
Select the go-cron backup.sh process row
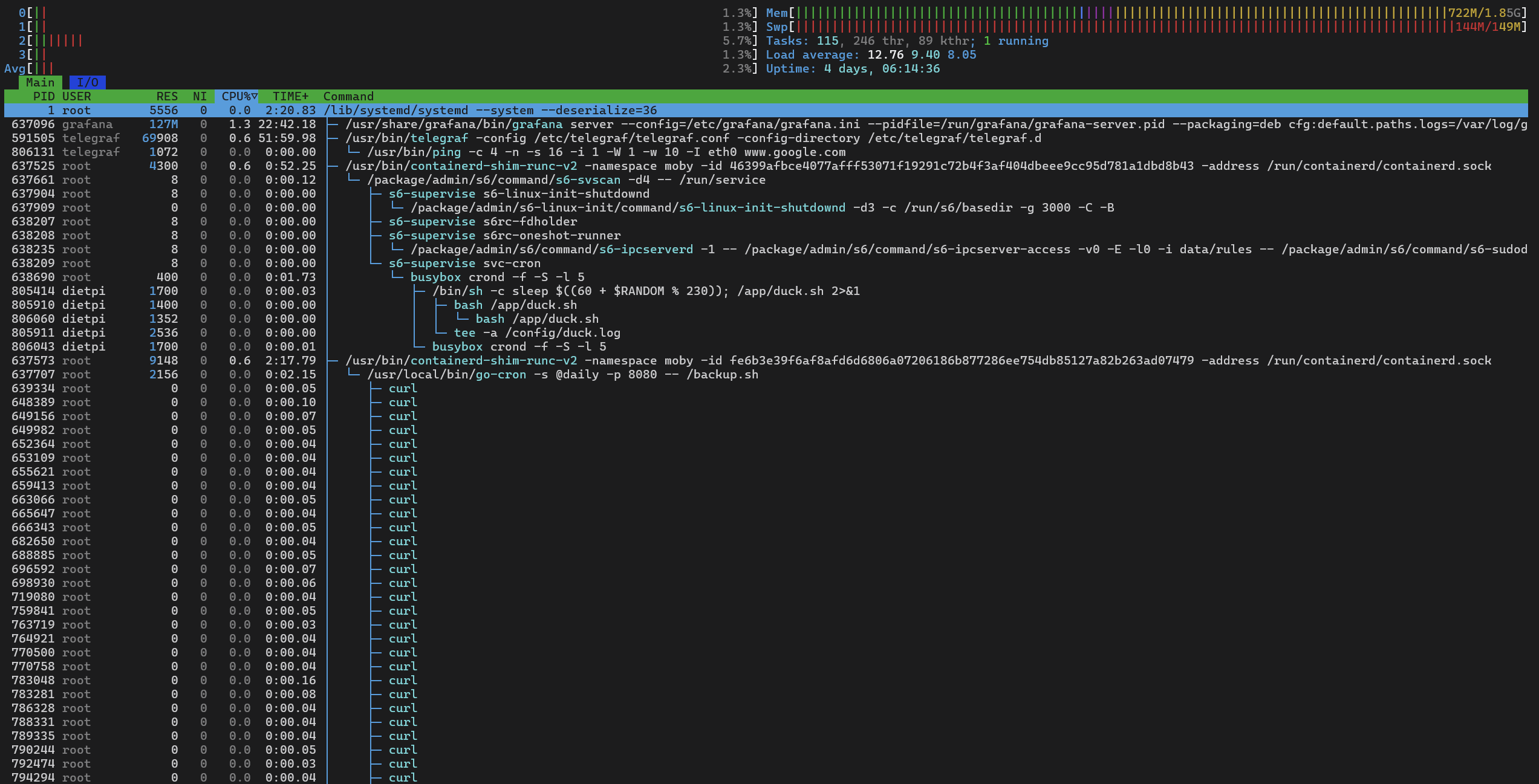pos(766,374)
